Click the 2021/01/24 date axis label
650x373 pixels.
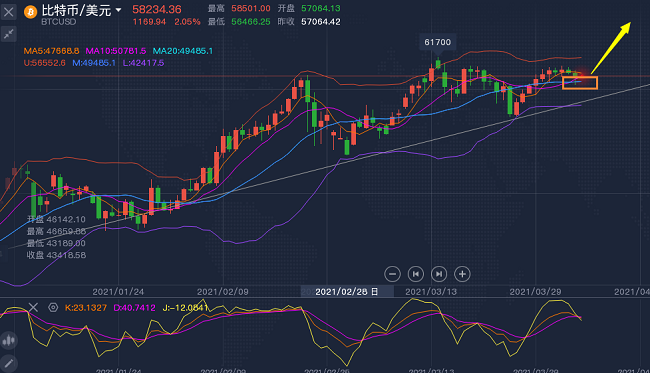point(118,292)
